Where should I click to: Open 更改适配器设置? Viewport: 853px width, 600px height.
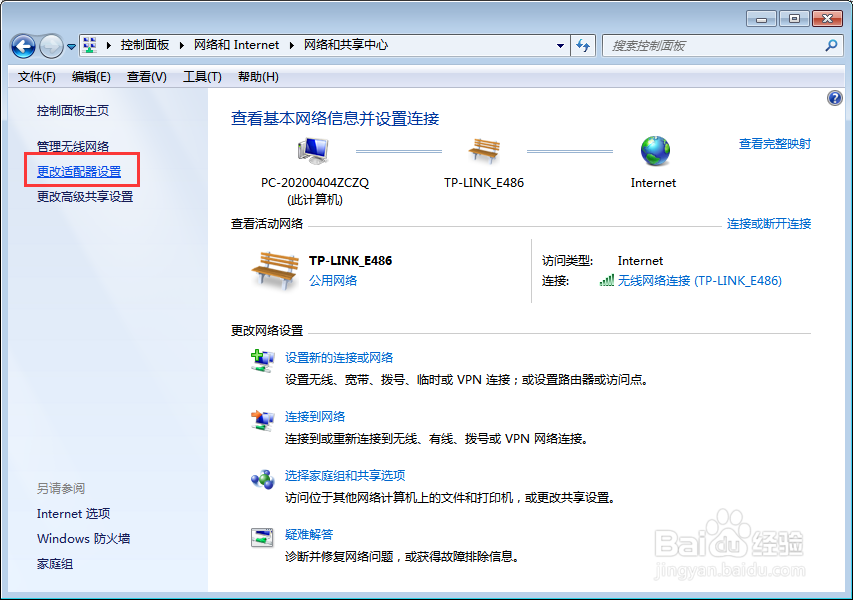pyautogui.click(x=79, y=172)
